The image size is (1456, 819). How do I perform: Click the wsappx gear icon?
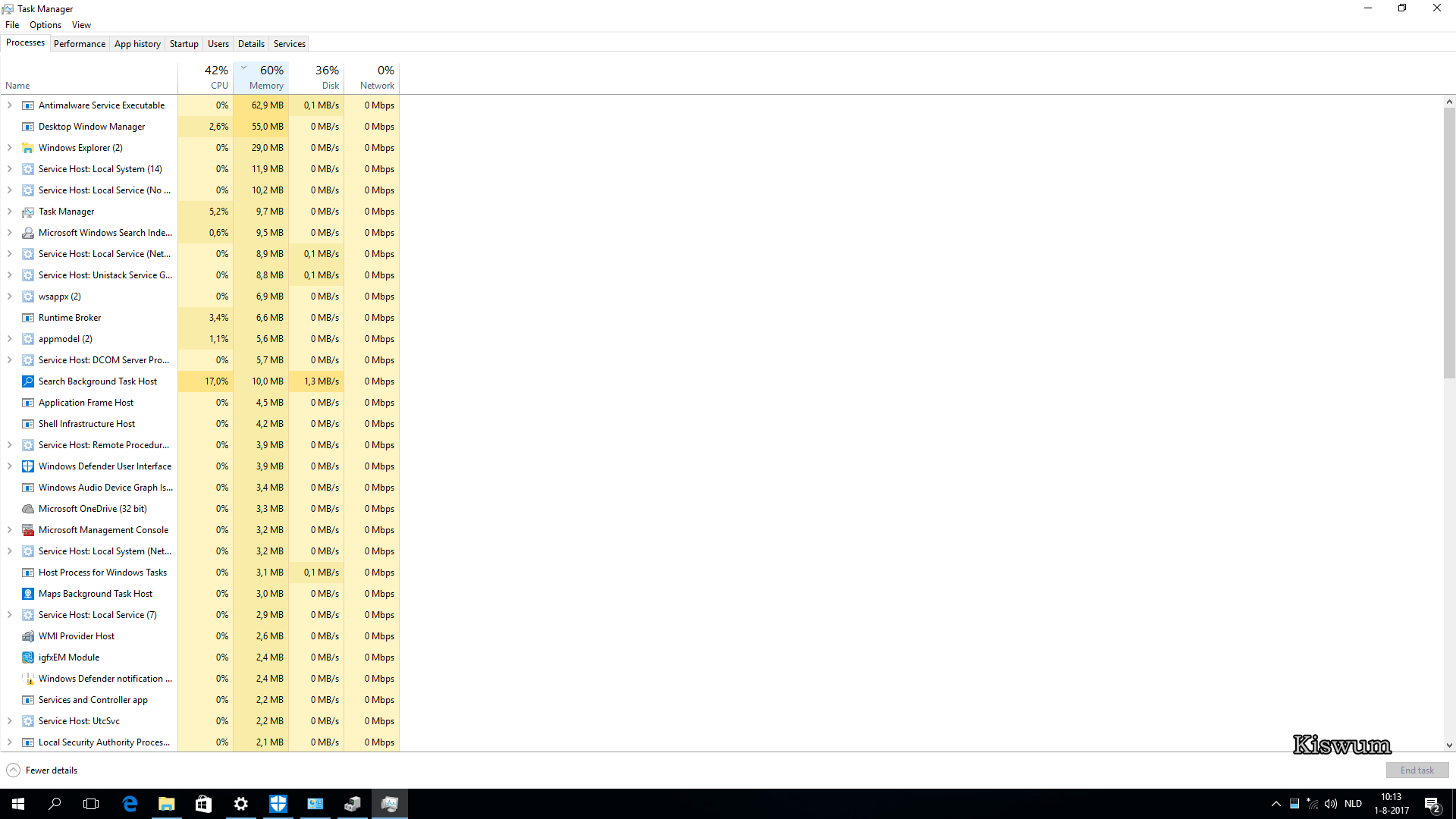pyautogui.click(x=28, y=297)
